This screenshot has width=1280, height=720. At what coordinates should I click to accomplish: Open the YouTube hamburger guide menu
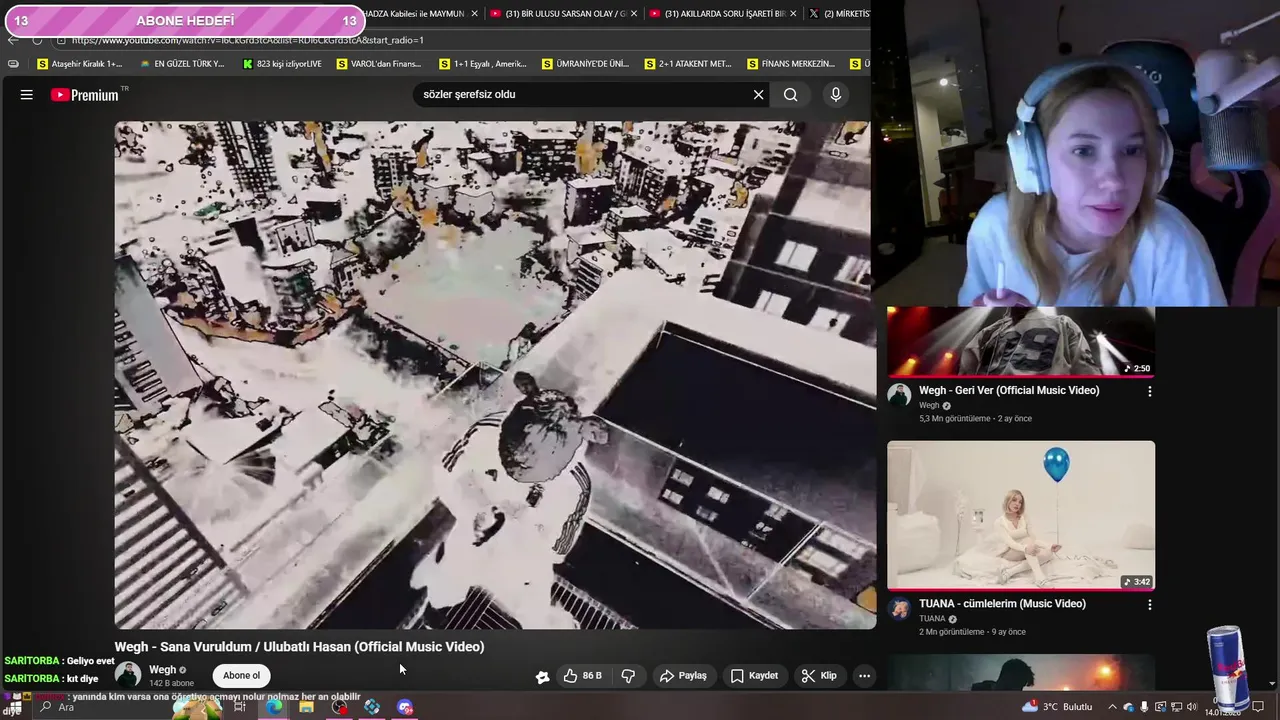click(x=27, y=95)
